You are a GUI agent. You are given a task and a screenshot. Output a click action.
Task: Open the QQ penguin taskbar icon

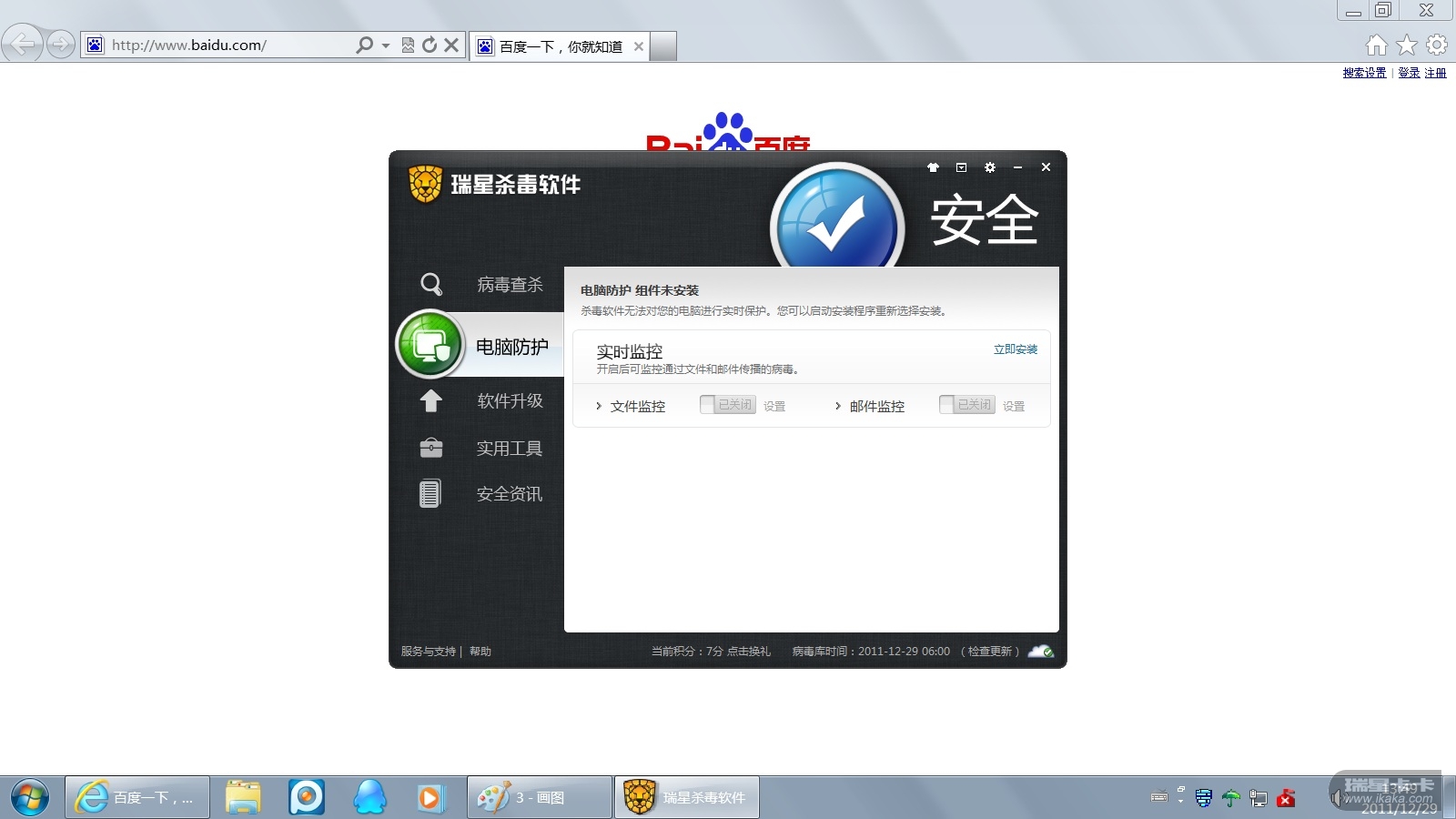point(369,797)
